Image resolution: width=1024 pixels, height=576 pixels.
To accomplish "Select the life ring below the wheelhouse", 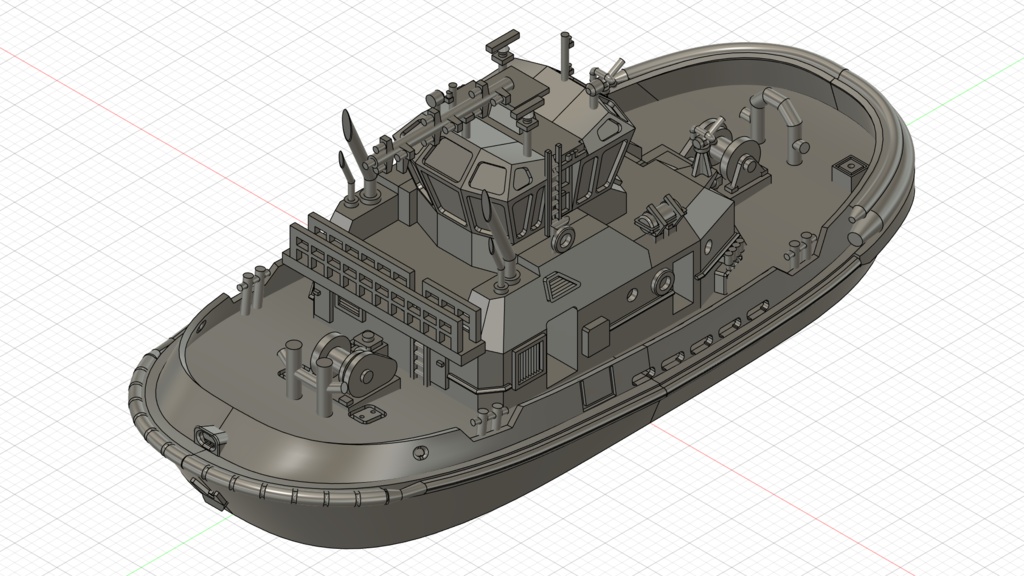I will pyautogui.click(x=563, y=240).
